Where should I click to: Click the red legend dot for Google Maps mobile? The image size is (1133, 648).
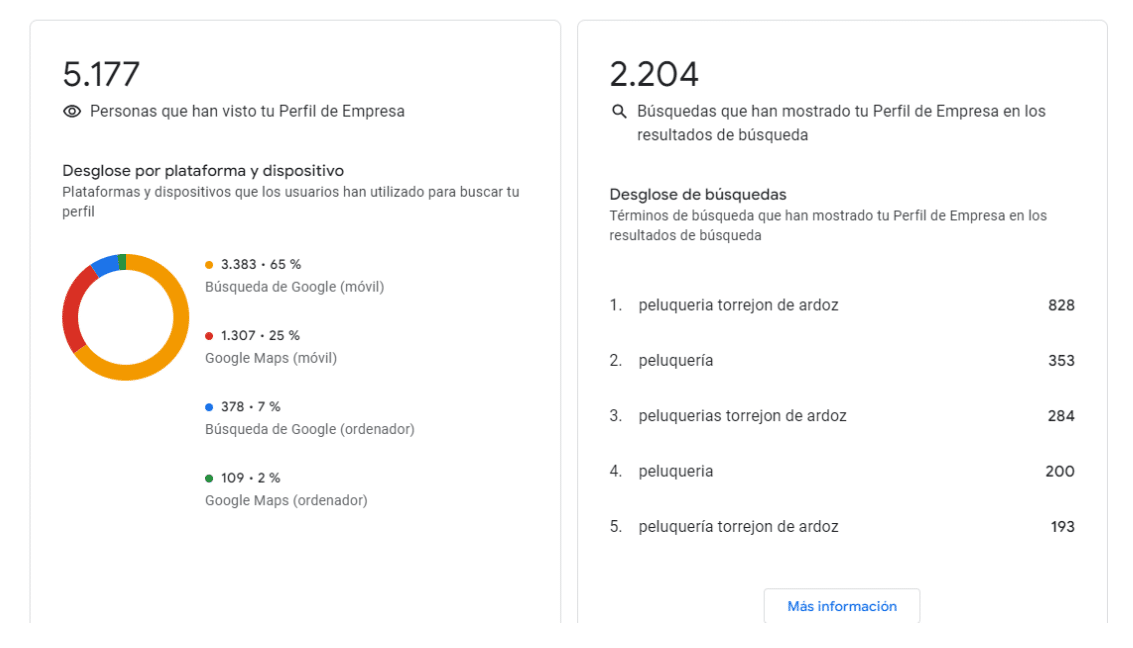tap(209, 336)
